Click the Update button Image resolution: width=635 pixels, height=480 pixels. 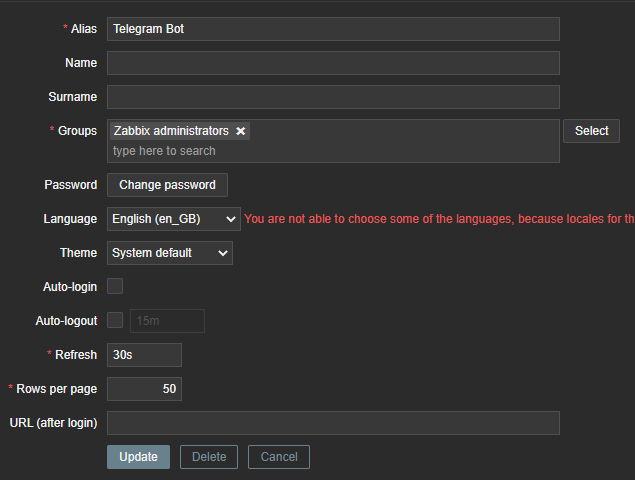click(138, 457)
